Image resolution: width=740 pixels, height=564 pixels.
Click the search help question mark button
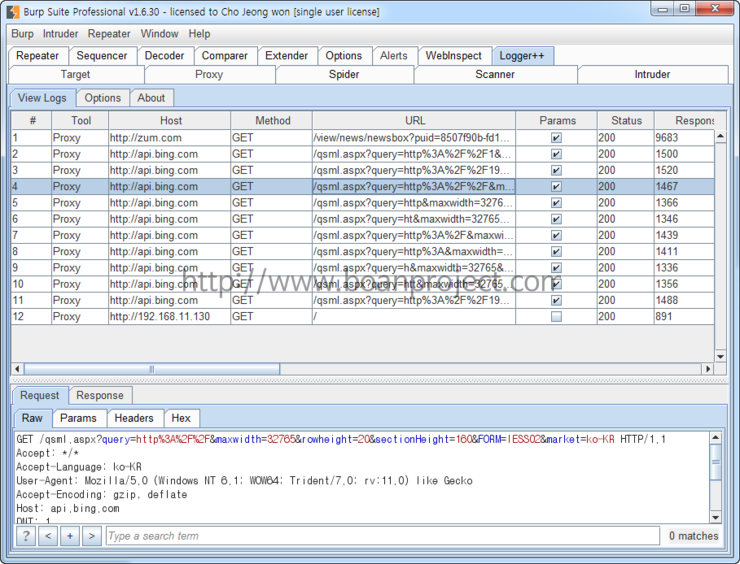point(26,536)
